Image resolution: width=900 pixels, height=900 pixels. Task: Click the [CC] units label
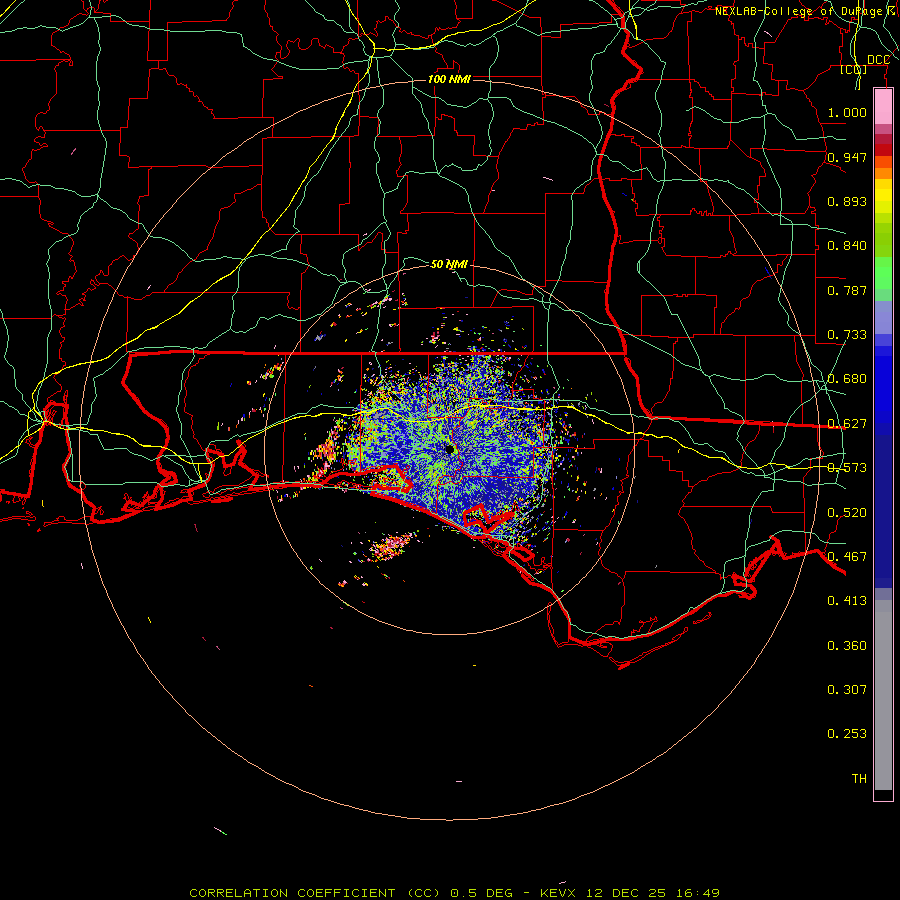pyautogui.click(x=854, y=69)
